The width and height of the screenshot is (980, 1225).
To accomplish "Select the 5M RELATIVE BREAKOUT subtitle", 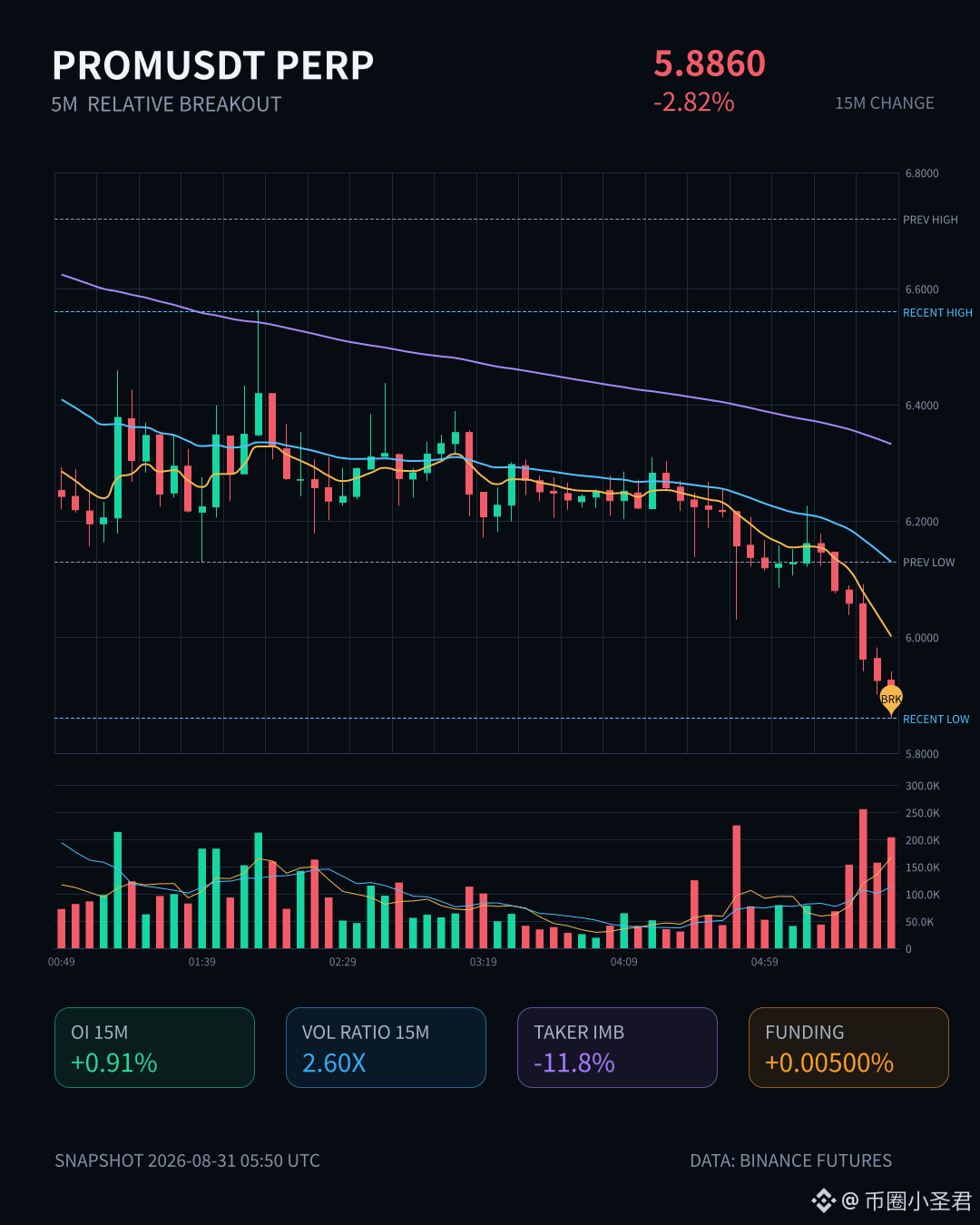I will pos(166,104).
